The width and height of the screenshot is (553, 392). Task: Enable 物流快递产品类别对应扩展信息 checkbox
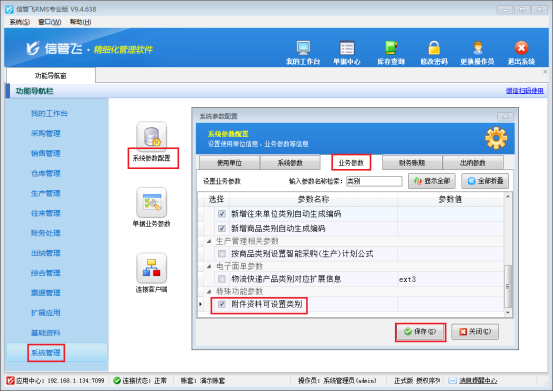[x=222, y=279]
